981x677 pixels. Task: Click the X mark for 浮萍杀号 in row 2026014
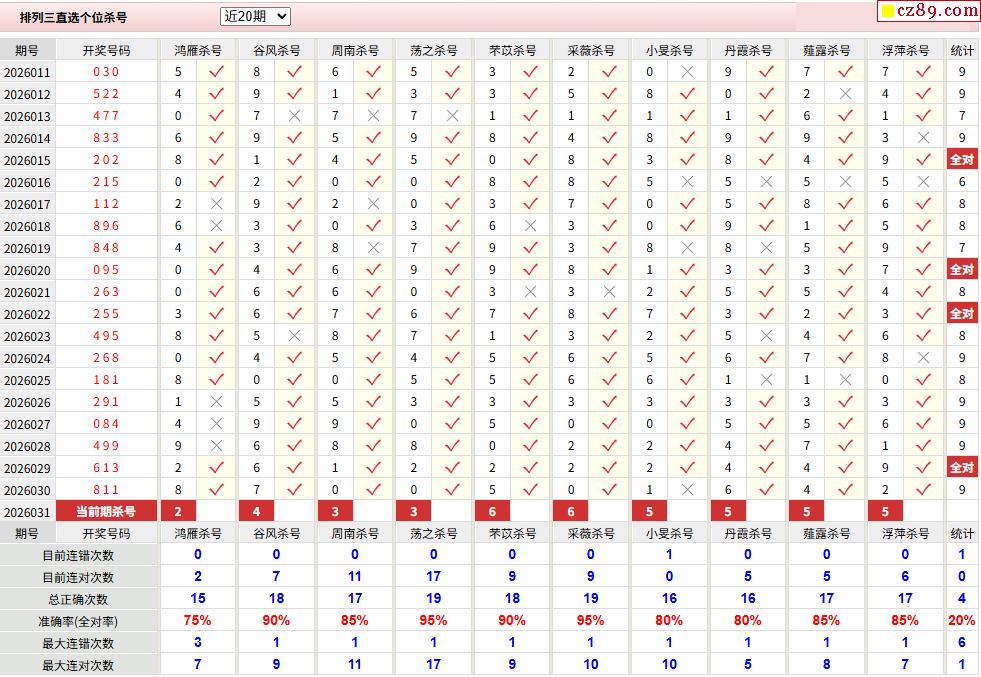click(923, 138)
